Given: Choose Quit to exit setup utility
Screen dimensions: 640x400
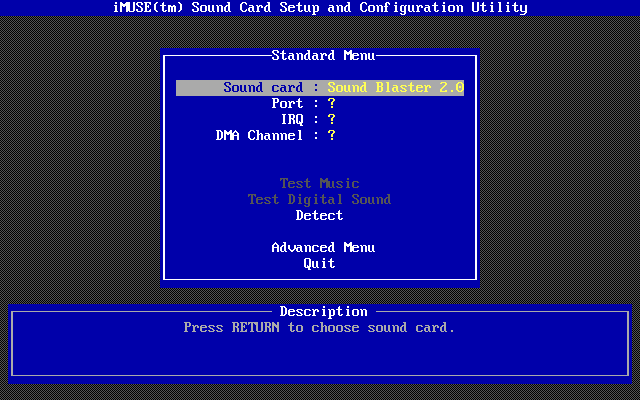Looking at the screenshot, I should [x=319, y=264].
